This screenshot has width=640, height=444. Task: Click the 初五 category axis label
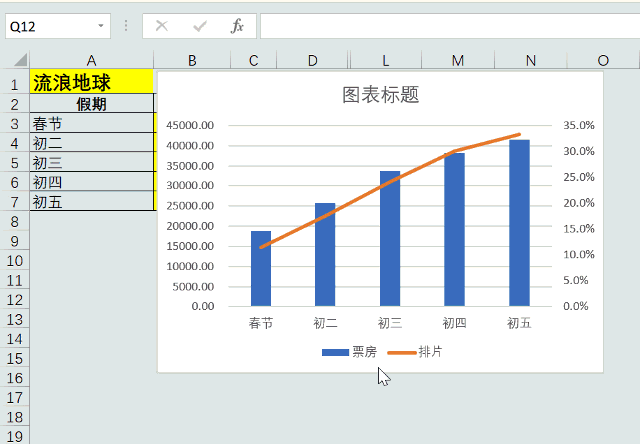tap(519, 323)
